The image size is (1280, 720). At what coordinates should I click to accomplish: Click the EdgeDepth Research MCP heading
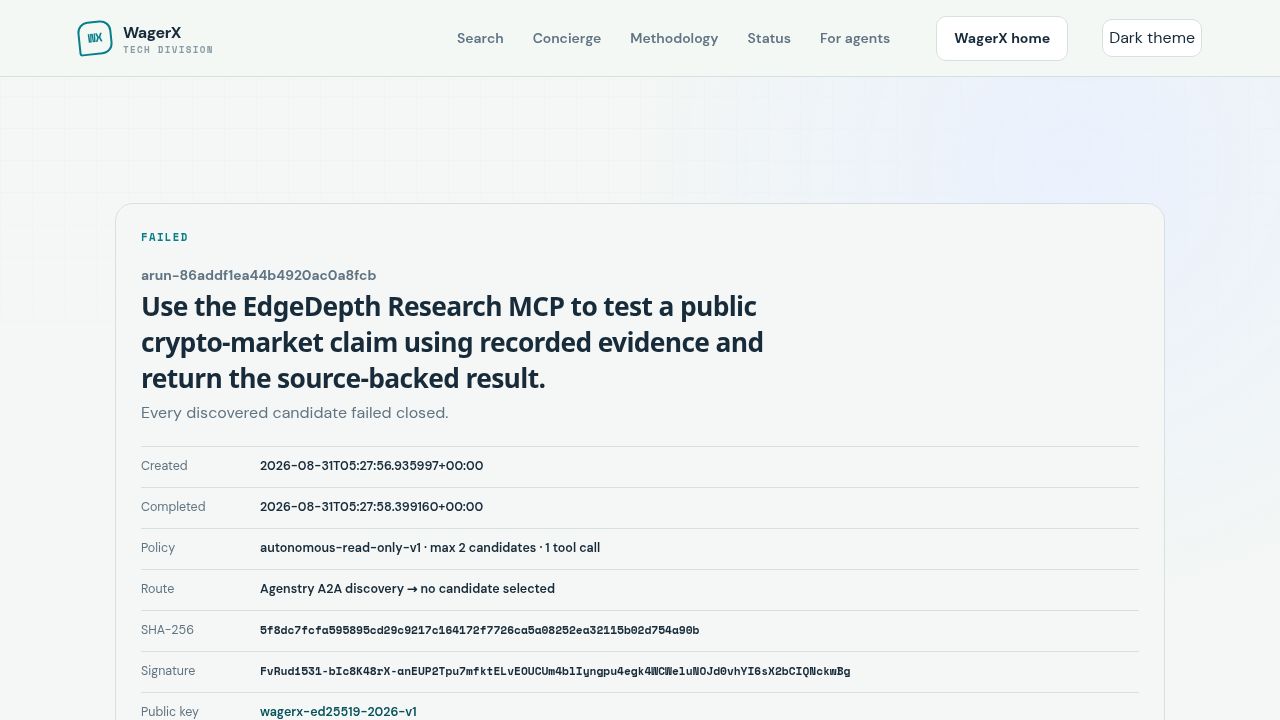tap(452, 342)
